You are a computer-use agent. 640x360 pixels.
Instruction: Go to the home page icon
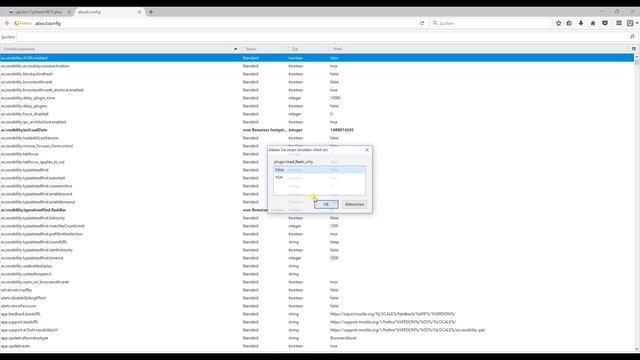click(593, 23)
